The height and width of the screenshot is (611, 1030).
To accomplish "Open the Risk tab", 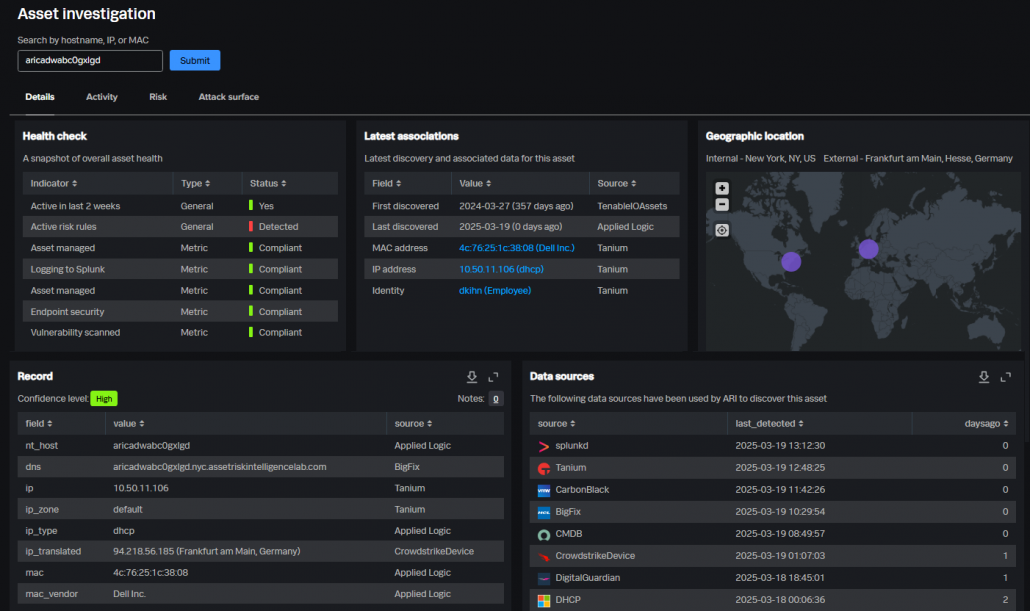I will coord(157,97).
